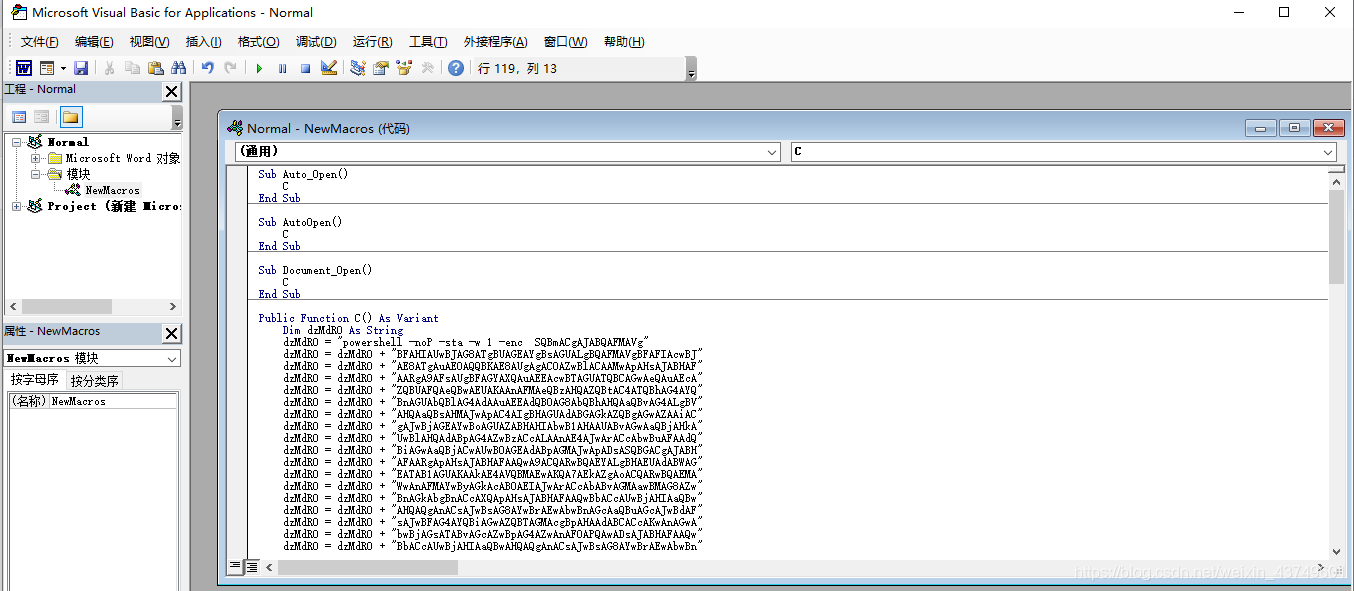The width and height of the screenshot is (1354, 591).
Task: Open Project Explorer toolbar icon
Action: 357,68
